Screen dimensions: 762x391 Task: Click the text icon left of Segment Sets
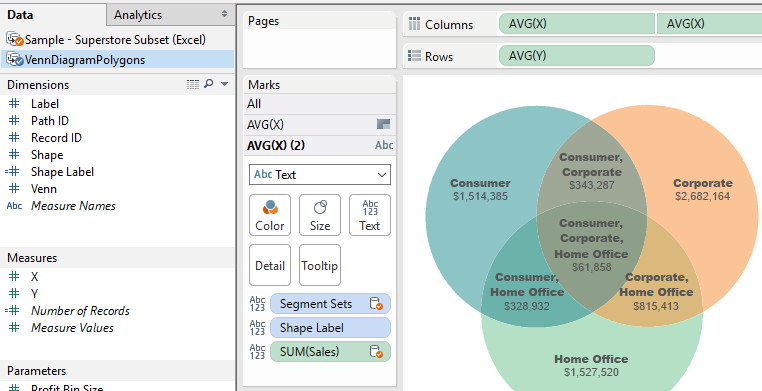point(257,304)
